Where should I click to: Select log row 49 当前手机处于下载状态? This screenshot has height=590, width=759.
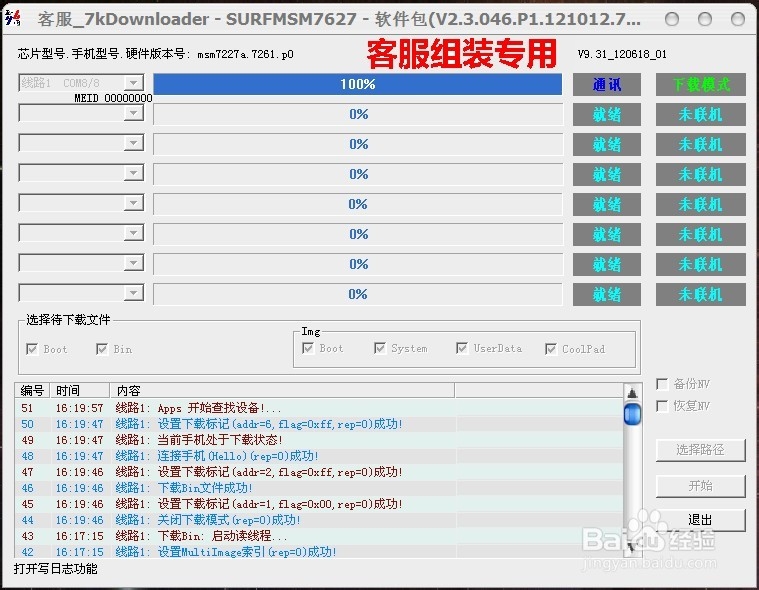tap(319, 440)
